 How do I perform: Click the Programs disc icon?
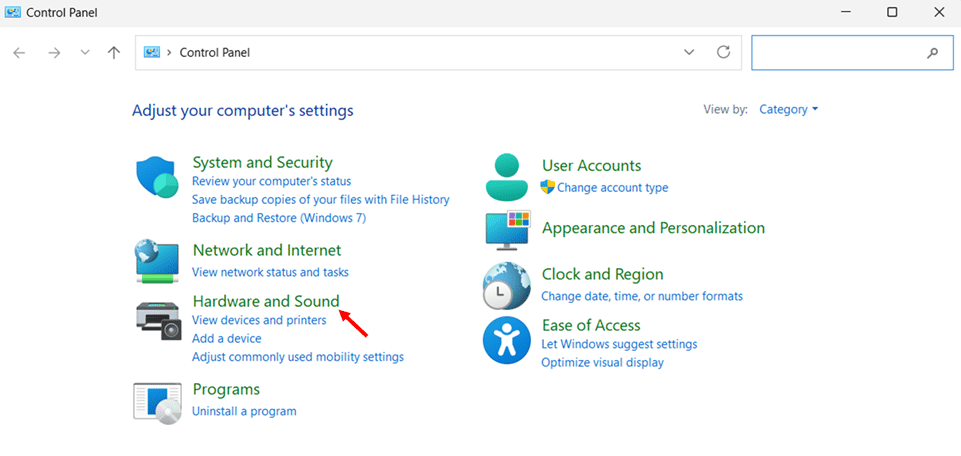(x=158, y=403)
